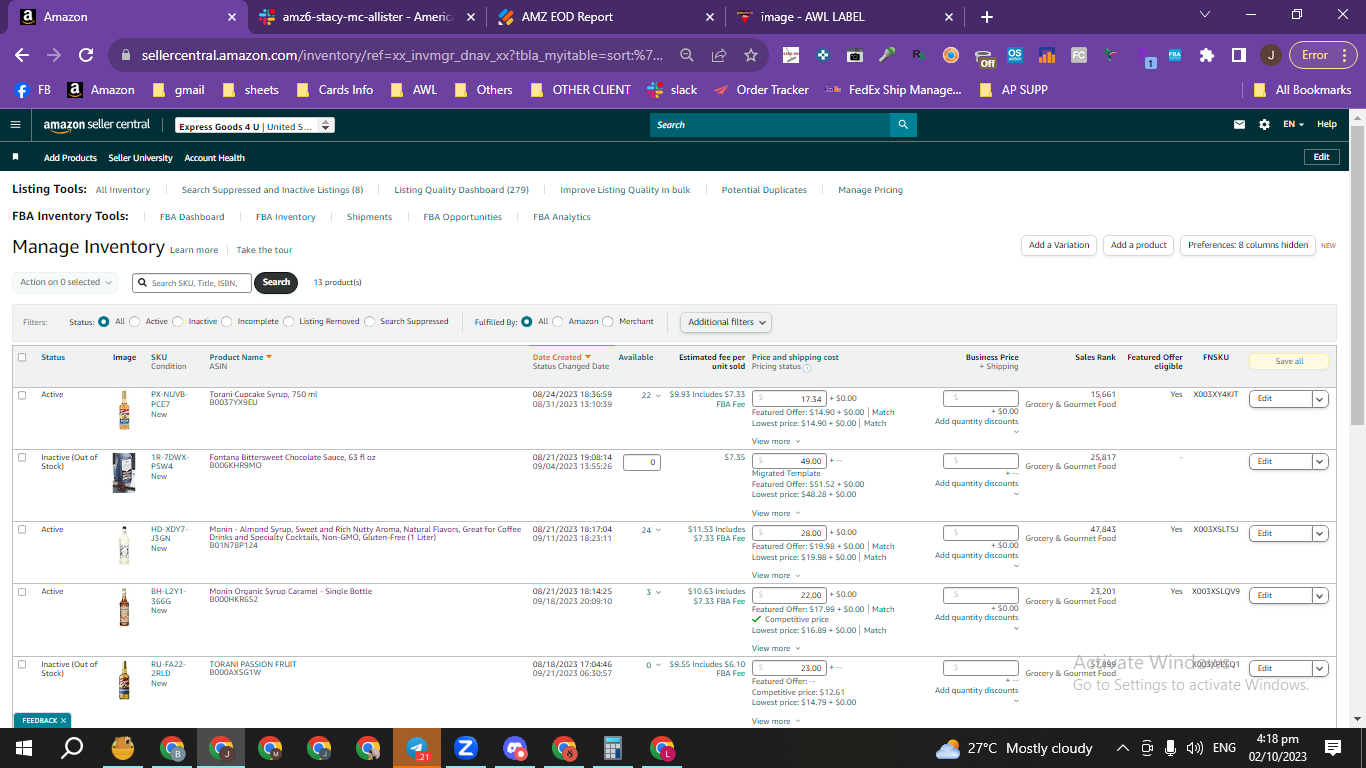Open the Torani Cupcake Syrup product thumbnail
Viewport: 1366px width, 768px height.
(x=124, y=410)
